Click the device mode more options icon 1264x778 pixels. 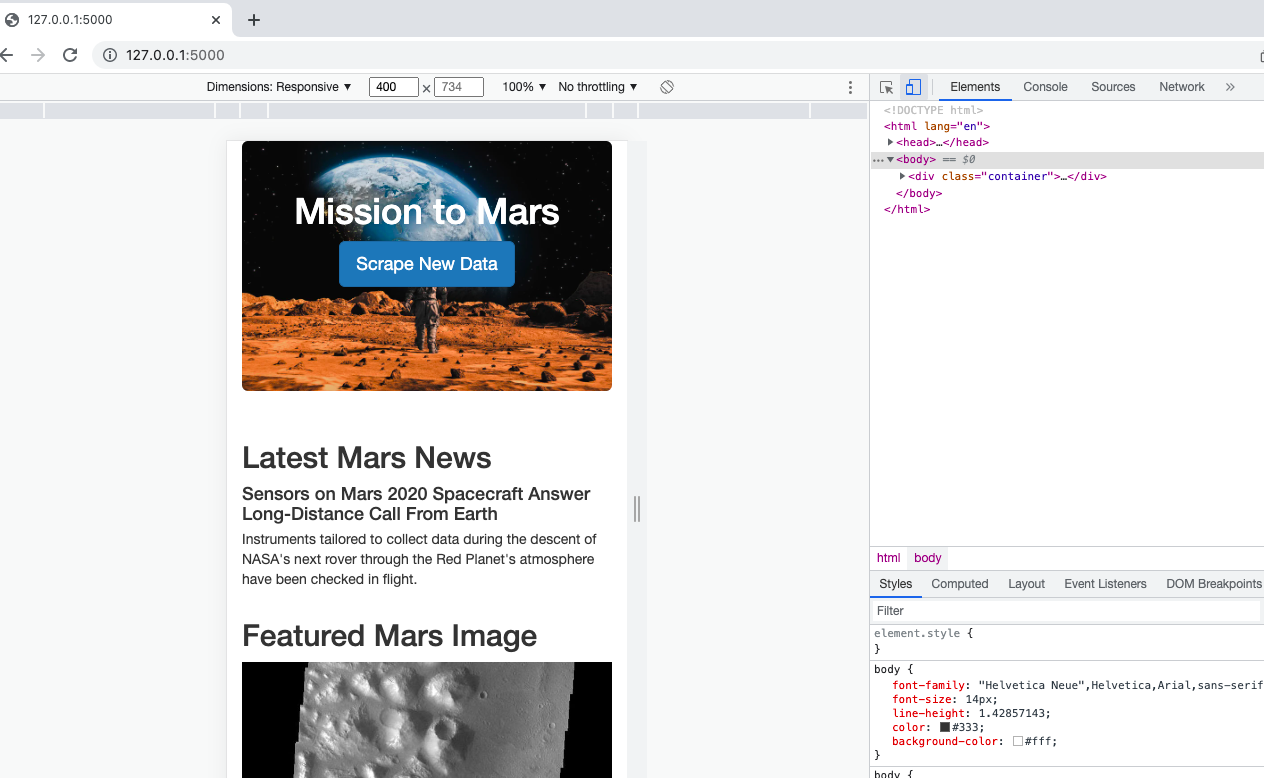850,87
